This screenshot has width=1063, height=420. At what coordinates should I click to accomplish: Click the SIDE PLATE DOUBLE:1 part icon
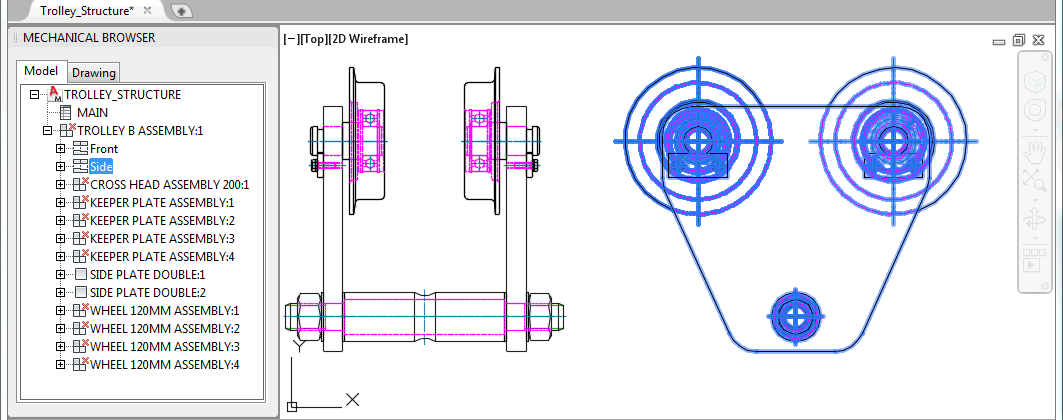[81, 275]
